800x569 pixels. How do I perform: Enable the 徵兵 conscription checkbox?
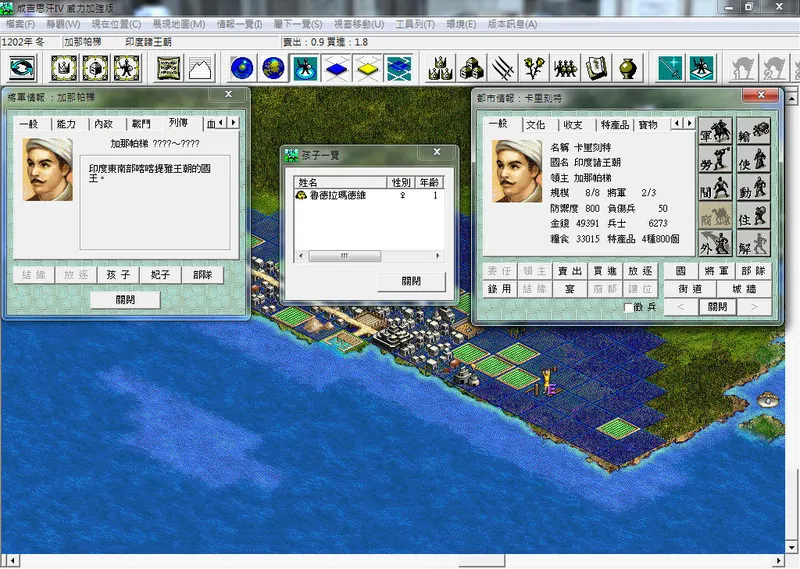[629, 307]
